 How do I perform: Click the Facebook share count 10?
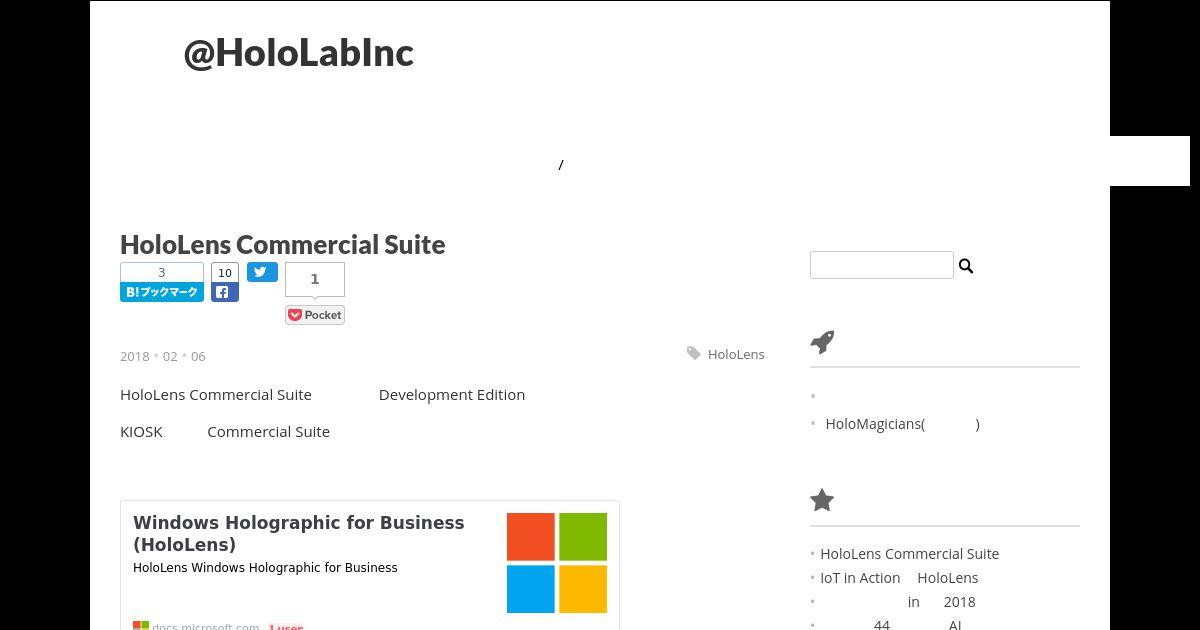click(225, 273)
